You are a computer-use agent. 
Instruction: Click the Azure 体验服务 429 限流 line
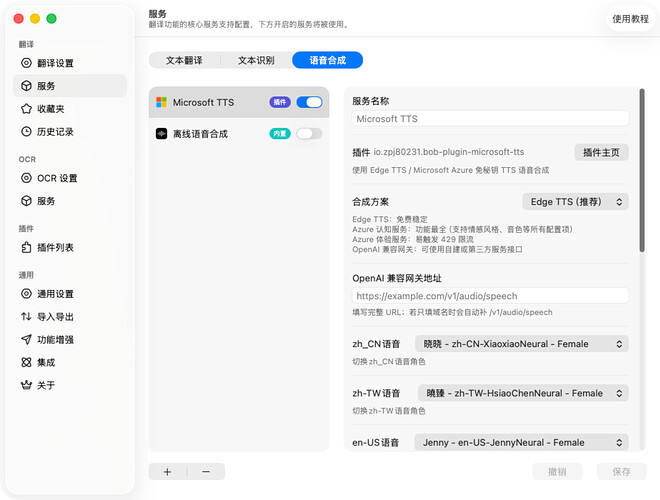413,239
